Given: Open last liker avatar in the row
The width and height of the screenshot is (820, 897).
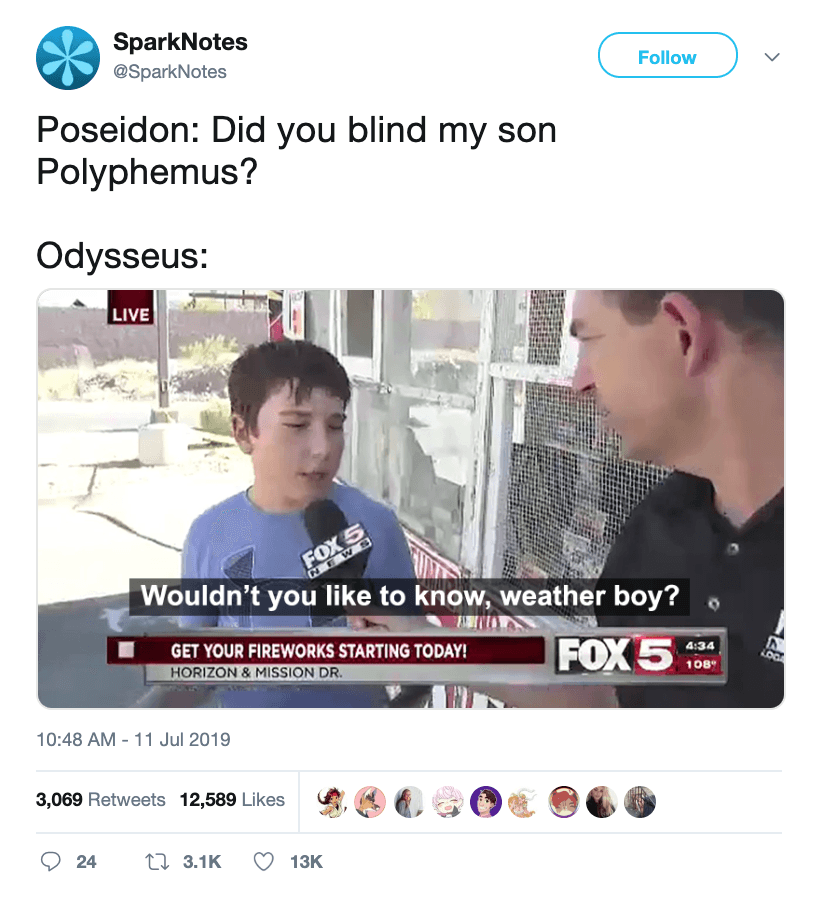Looking at the screenshot, I should [640, 801].
